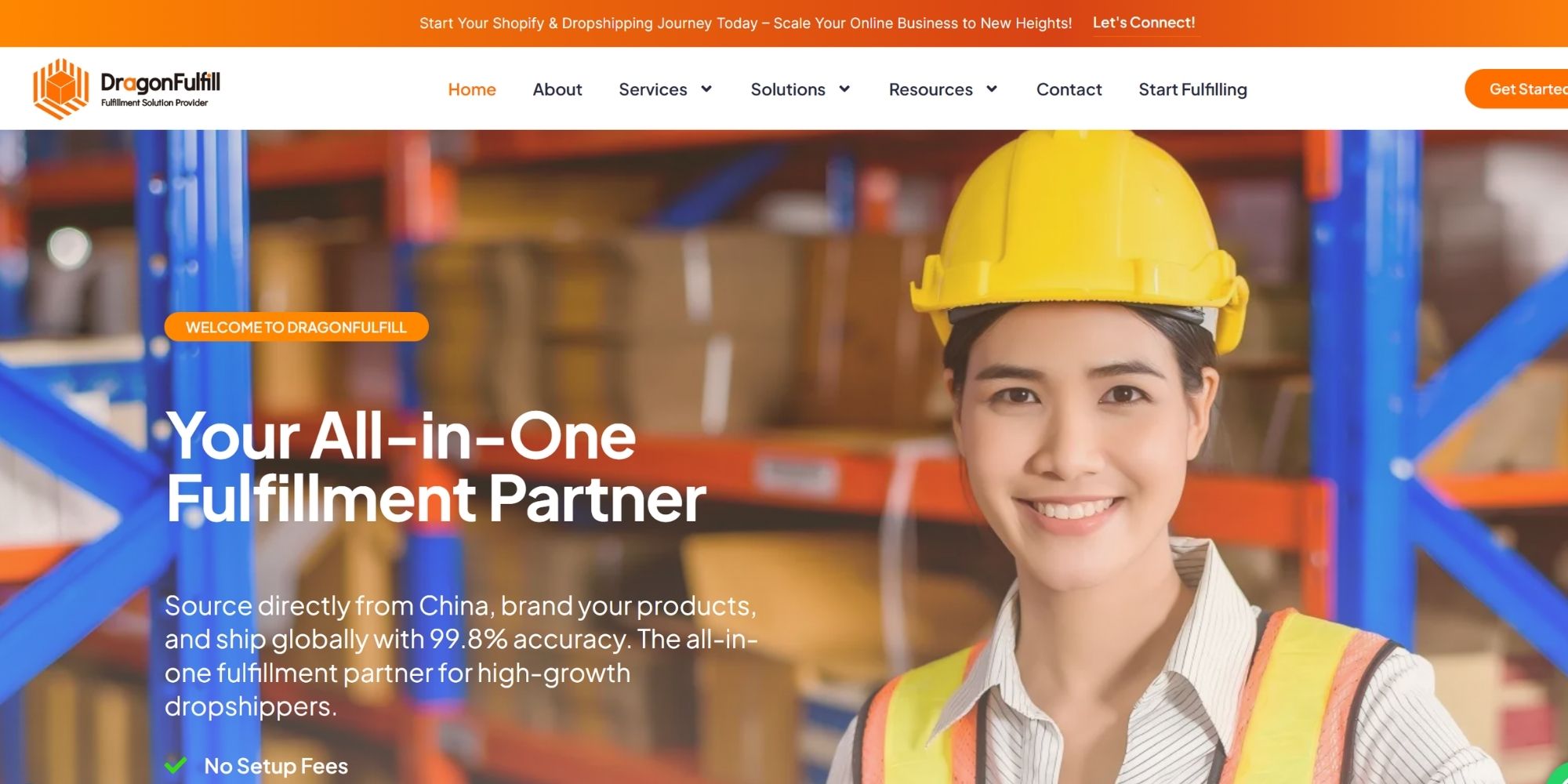Click the top banner Shopify dropshipping announcement text
The image size is (1568, 784).
746,24
